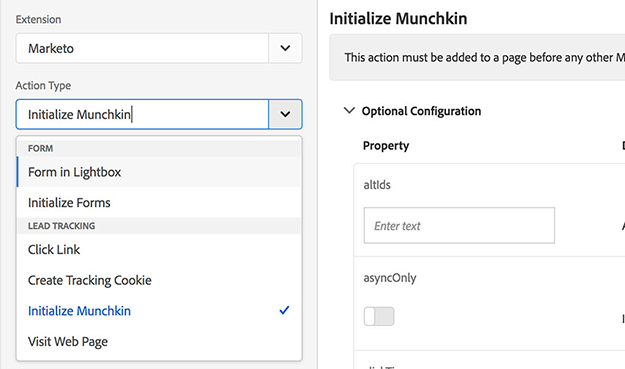The width and height of the screenshot is (625, 369).
Task: Click the Action Type text input
Action: (x=142, y=114)
